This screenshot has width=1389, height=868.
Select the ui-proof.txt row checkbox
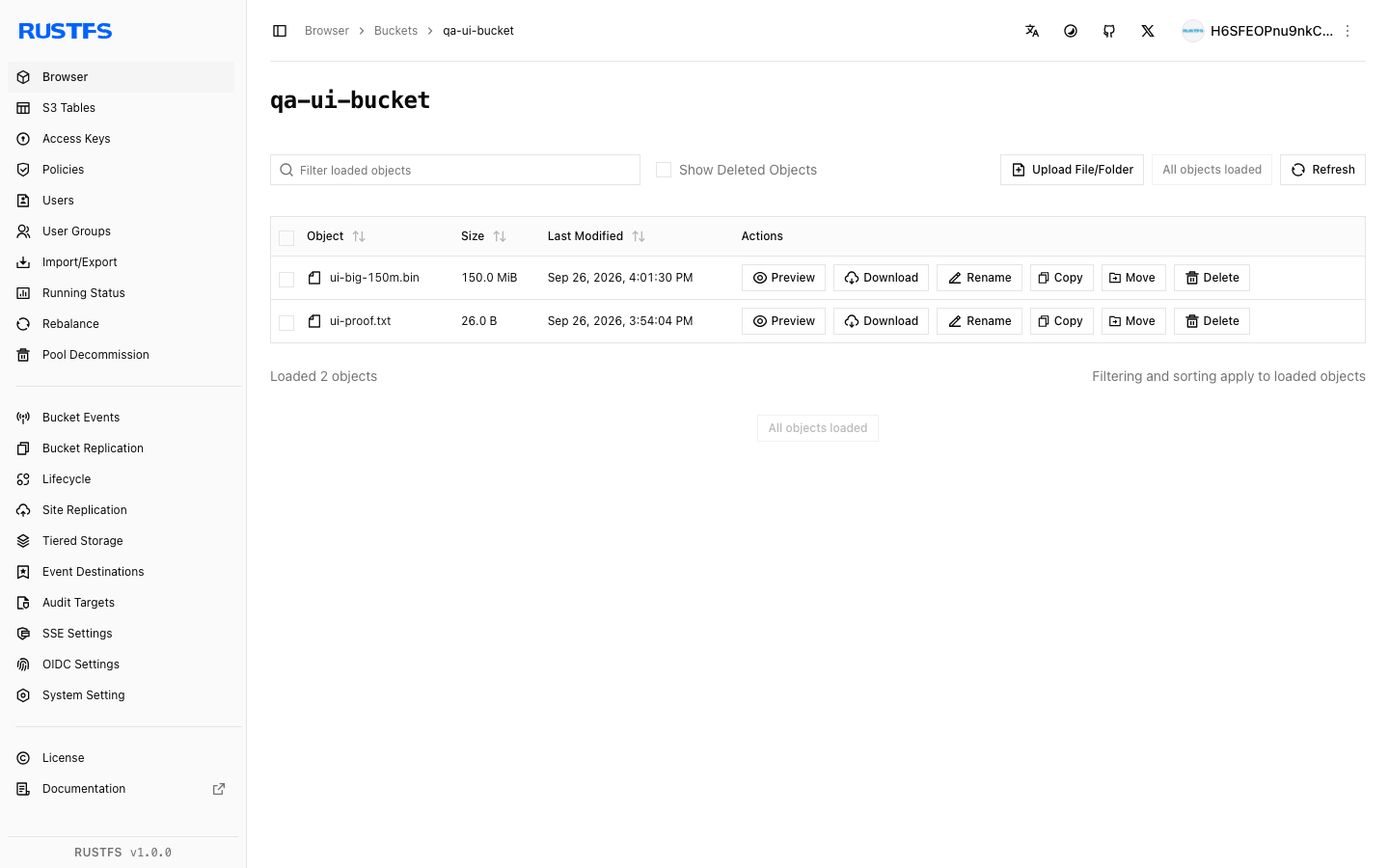[x=286, y=322]
